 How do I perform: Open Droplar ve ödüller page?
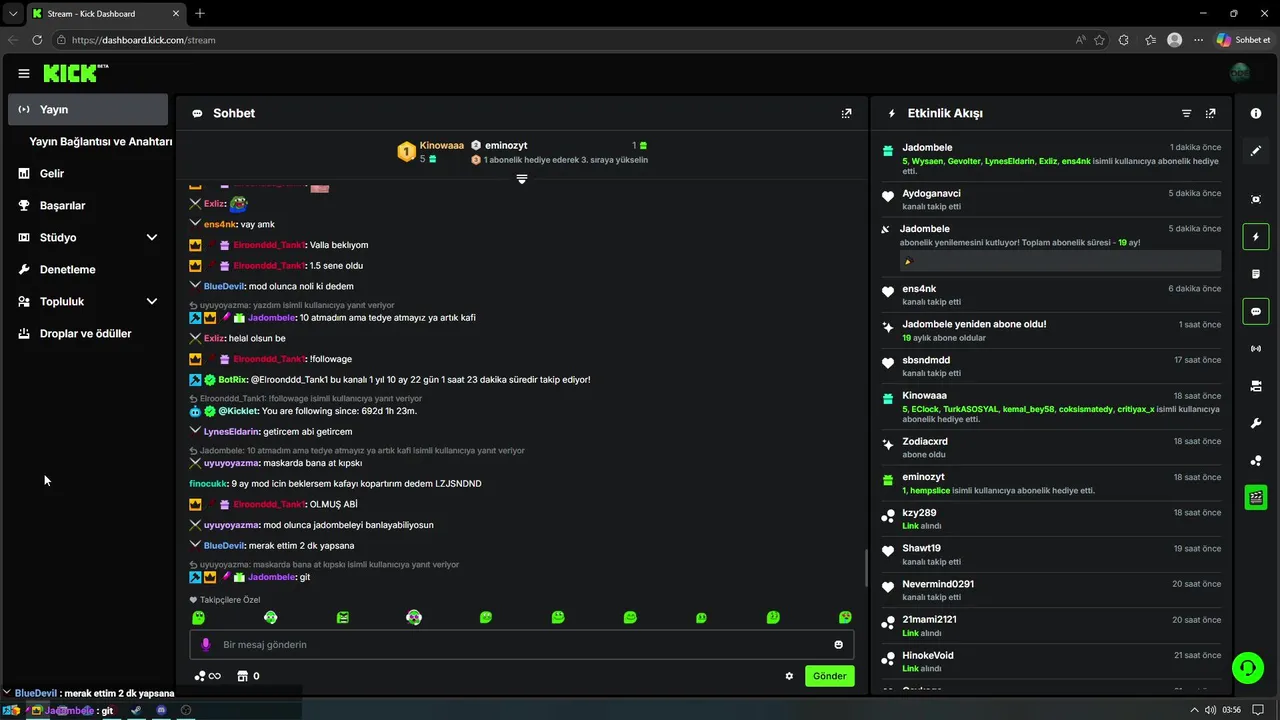point(85,334)
